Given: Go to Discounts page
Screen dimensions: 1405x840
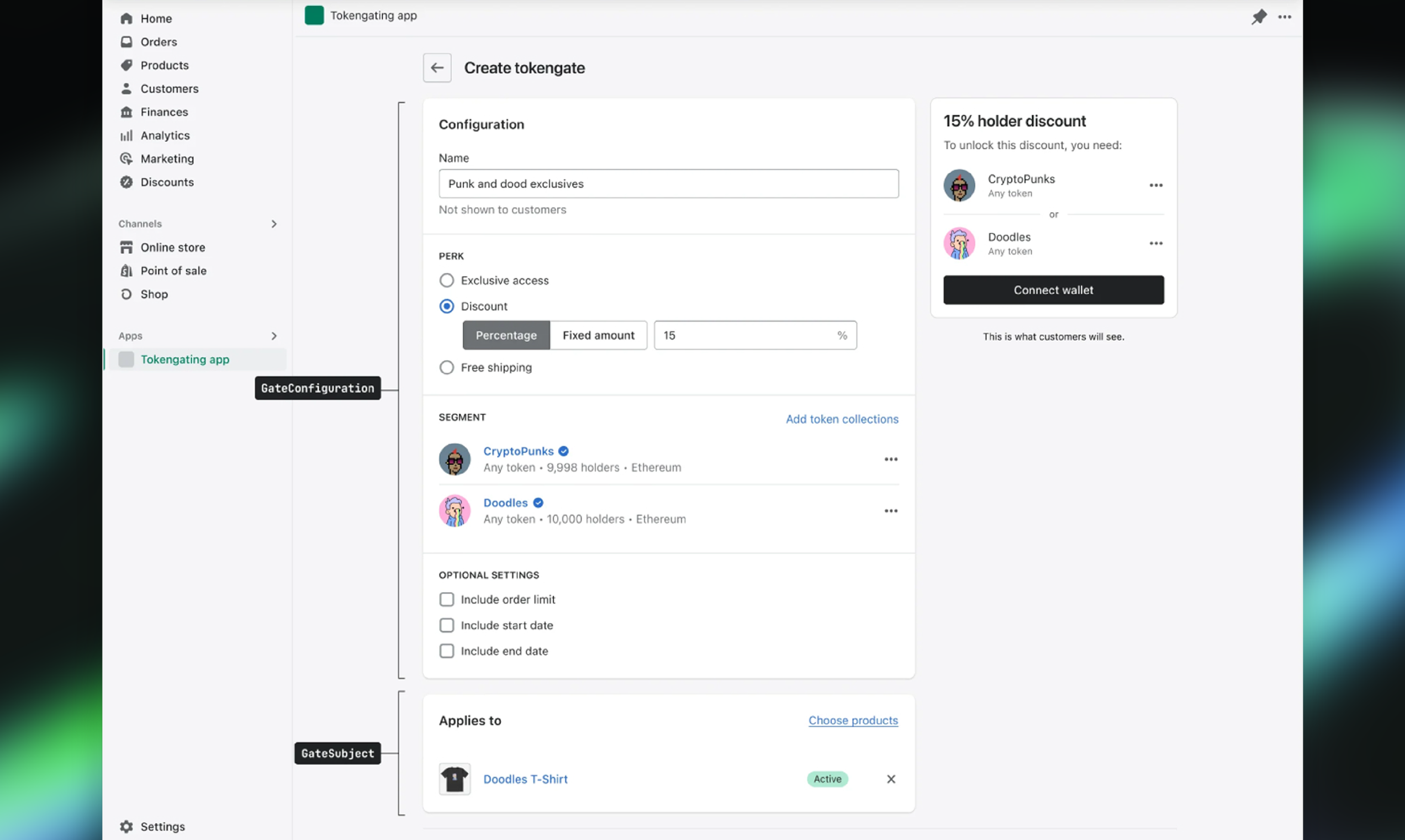Looking at the screenshot, I should pyautogui.click(x=167, y=182).
